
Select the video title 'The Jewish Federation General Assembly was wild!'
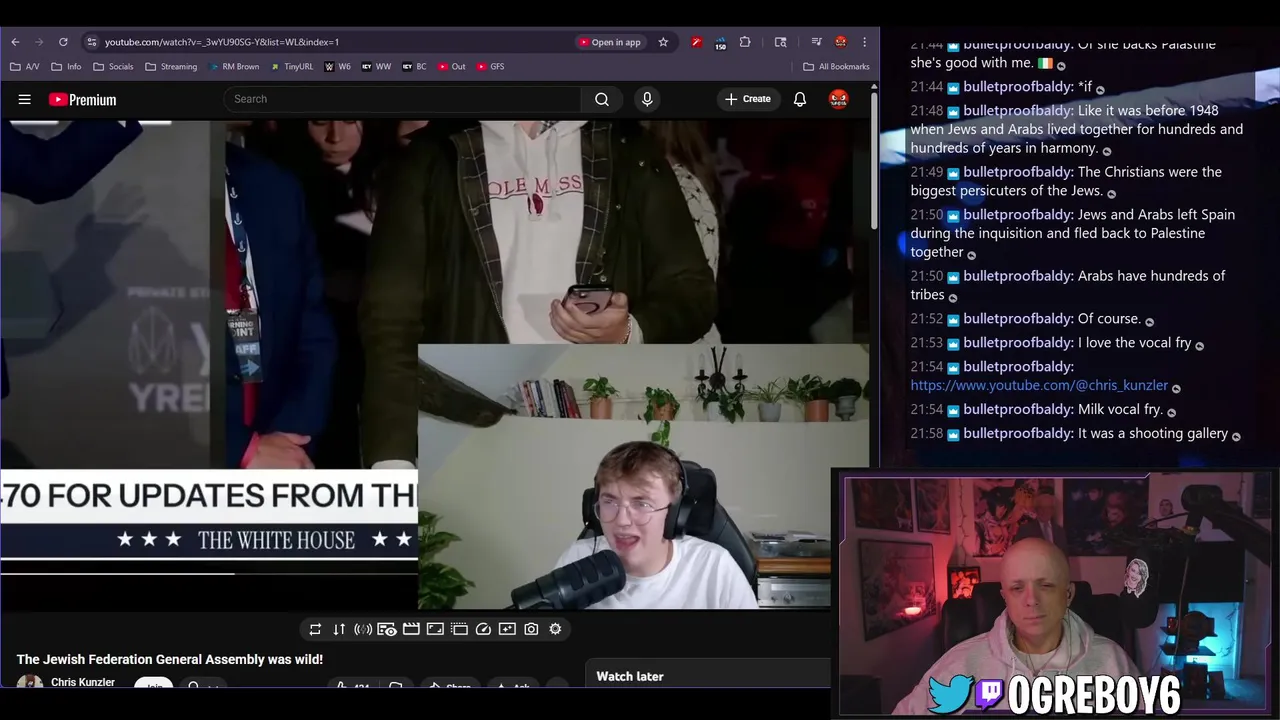coord(170,659)
